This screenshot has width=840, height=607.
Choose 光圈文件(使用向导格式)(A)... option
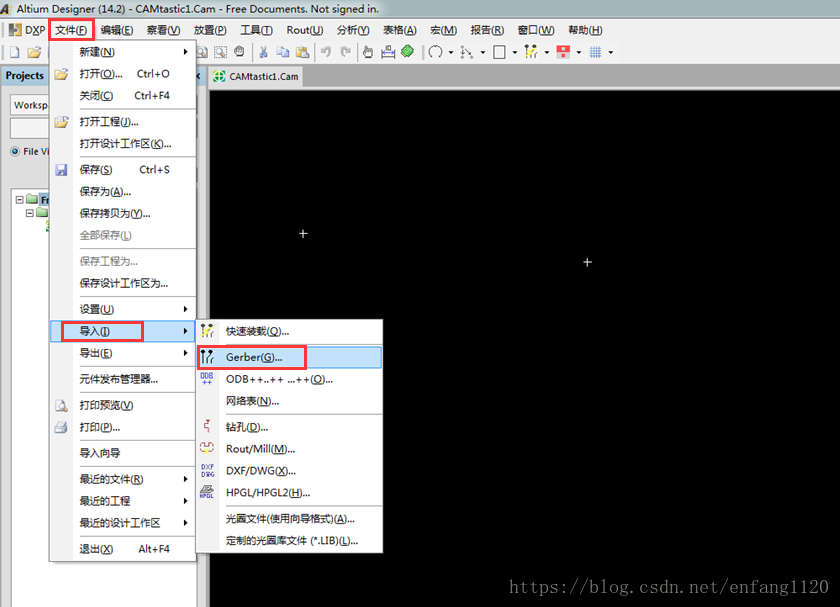point(289,519)
